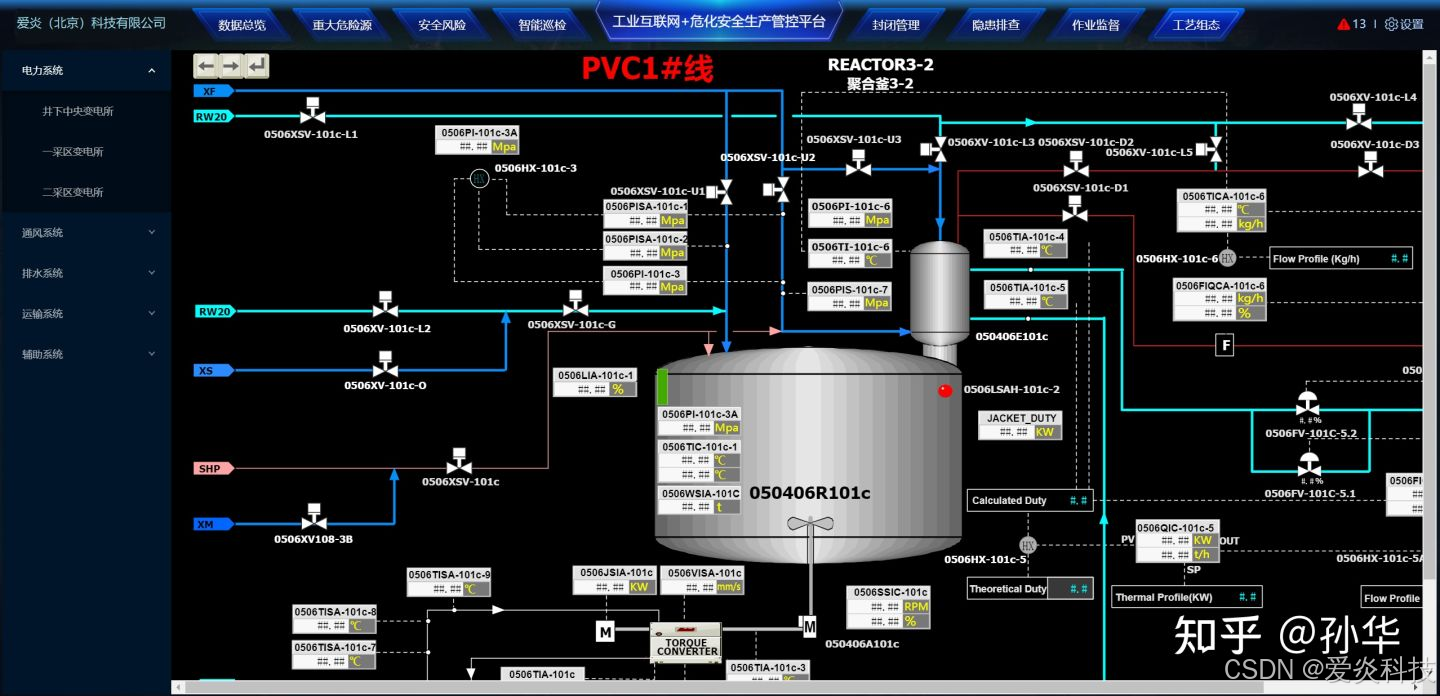
Task: Click the alert bell showing 13
Action: coord(1351,24)
